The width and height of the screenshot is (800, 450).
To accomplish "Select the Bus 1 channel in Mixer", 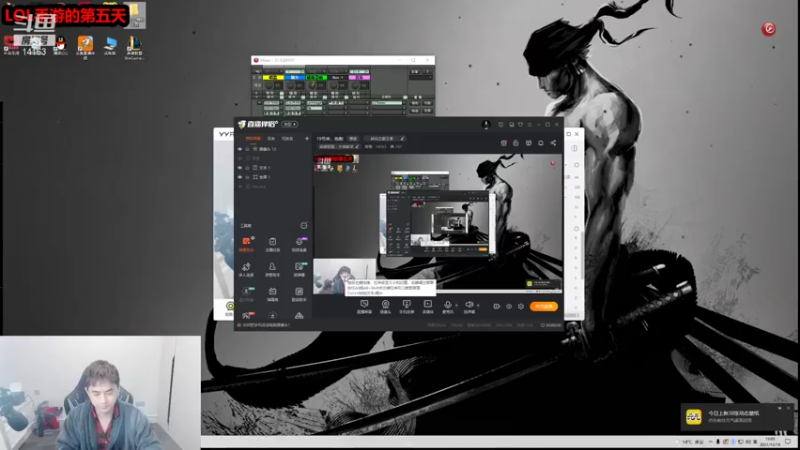I will pos(337,78).
